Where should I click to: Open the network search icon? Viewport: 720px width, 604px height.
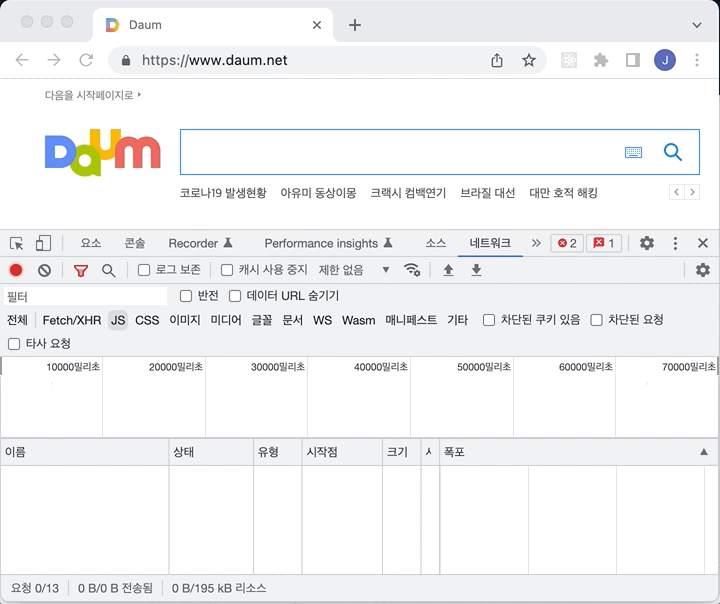point(109,271)
